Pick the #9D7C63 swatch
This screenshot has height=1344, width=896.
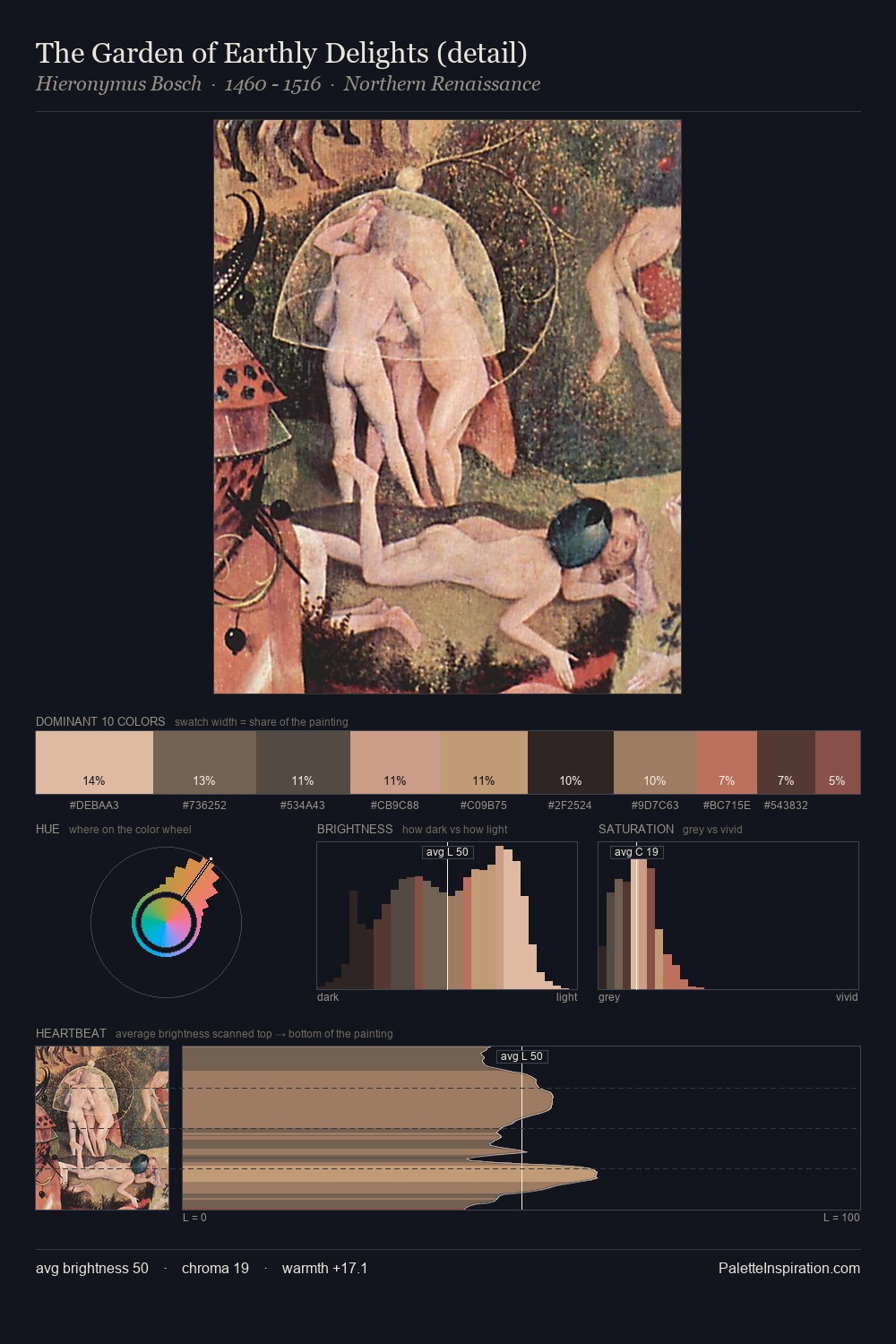coord(655,762)
